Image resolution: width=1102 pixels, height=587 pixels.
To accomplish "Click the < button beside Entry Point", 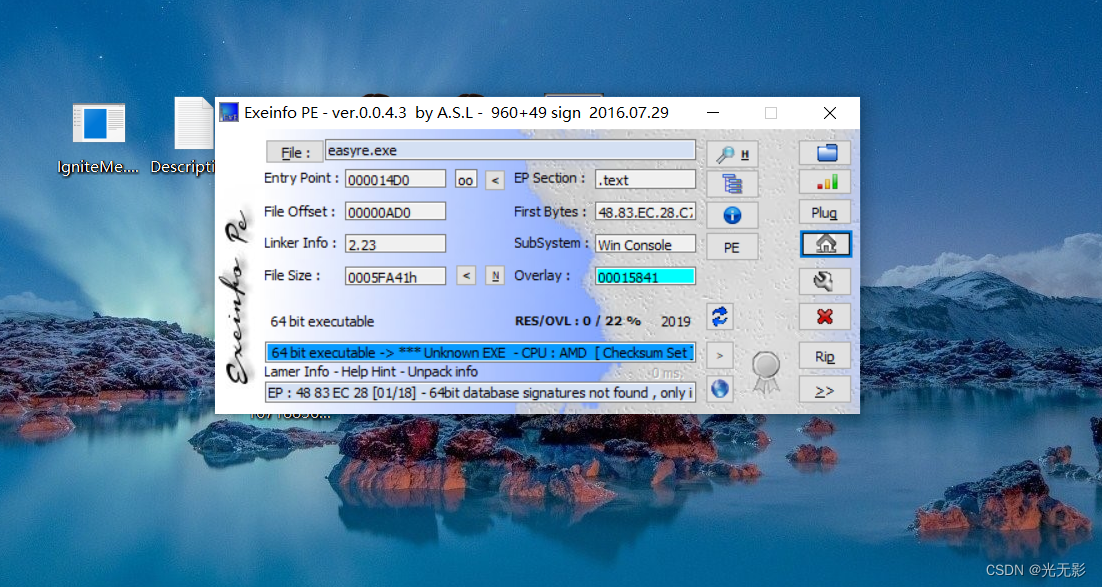I will point(495,180).
